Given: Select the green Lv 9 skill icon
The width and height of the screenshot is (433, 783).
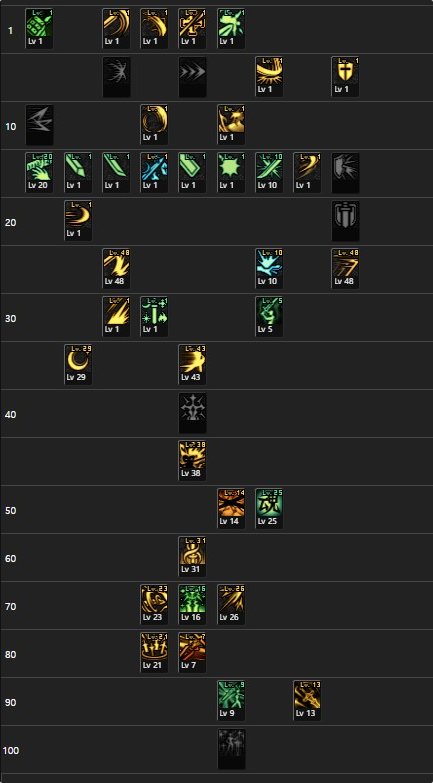Looking at the screenshot, I should [x=231, y=700].
